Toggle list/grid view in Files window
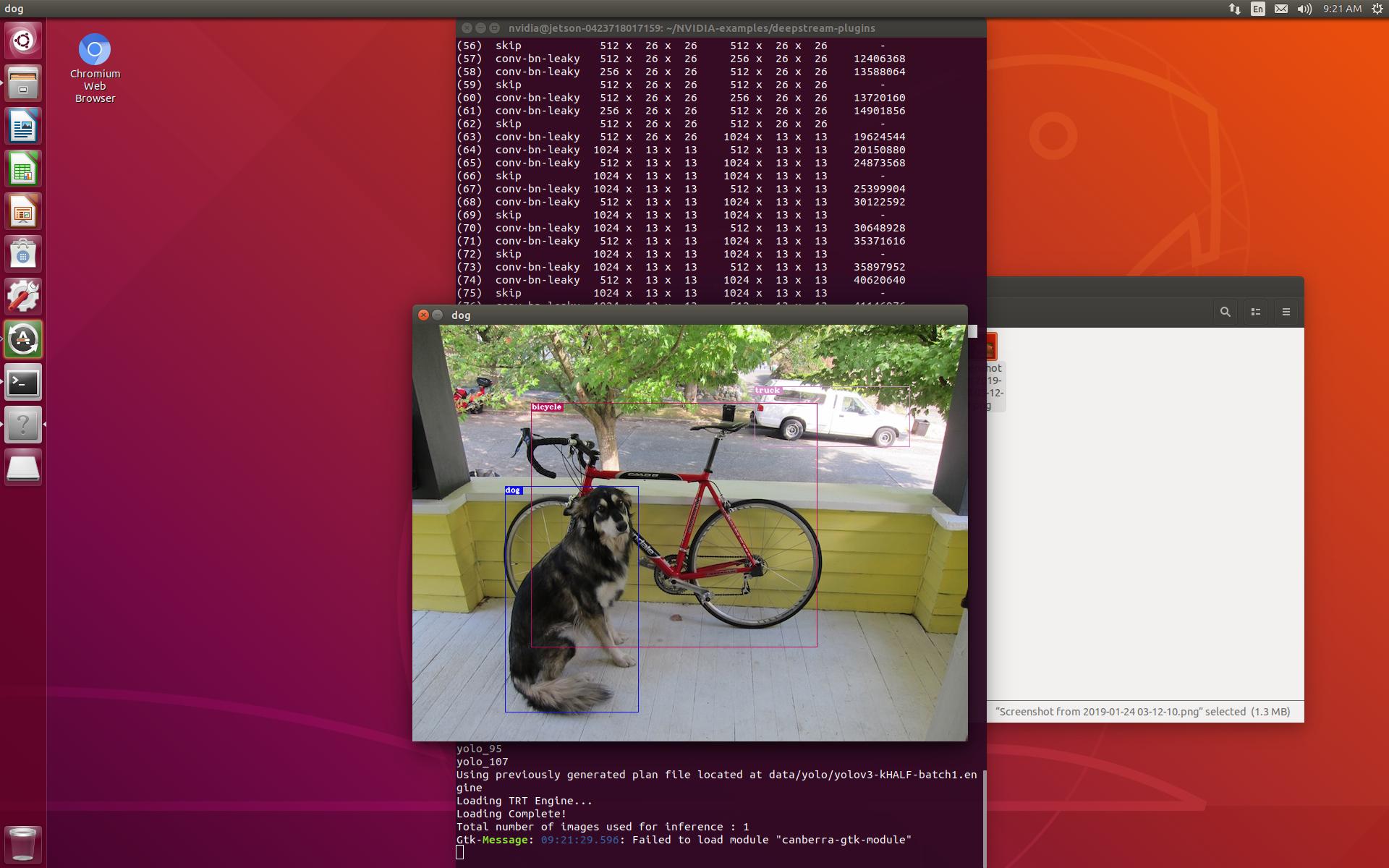1389x868 pixels. [1256, 312]
